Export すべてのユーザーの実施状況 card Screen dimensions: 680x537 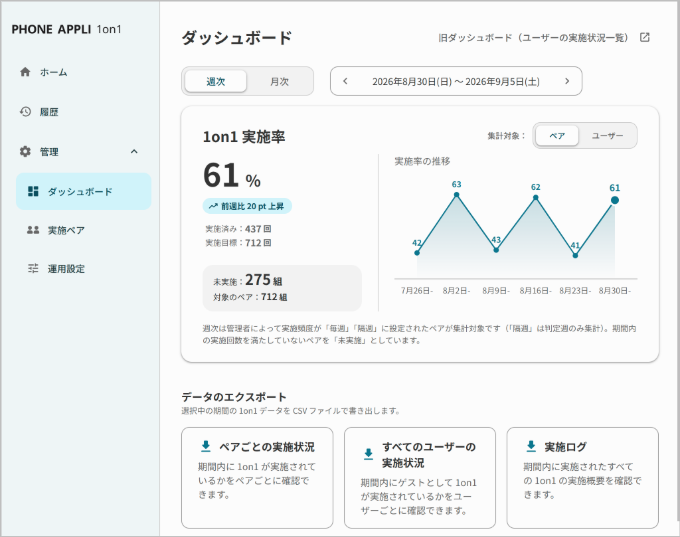(x=420, y=478)
